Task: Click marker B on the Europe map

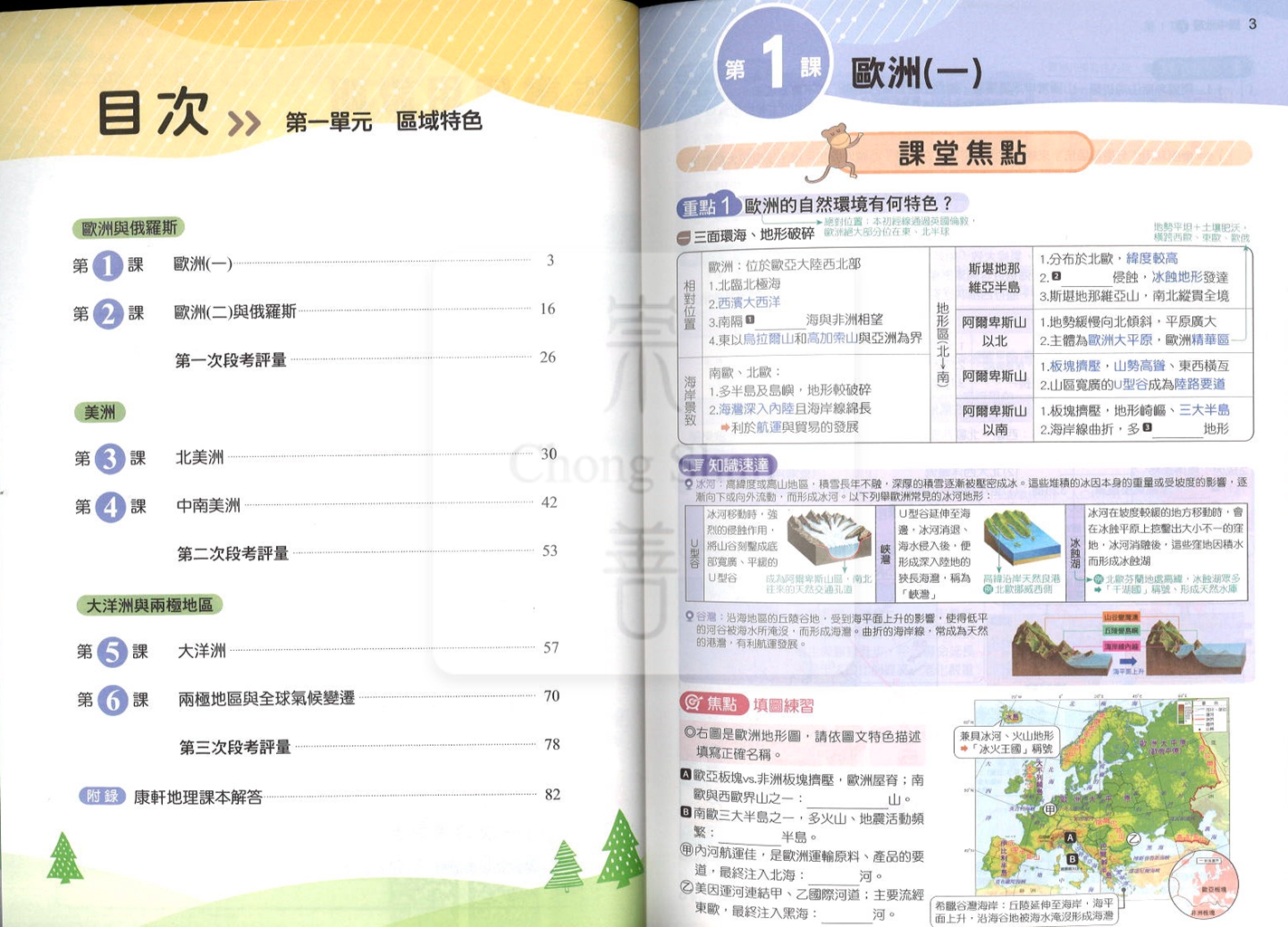Action: (1073, 859)
